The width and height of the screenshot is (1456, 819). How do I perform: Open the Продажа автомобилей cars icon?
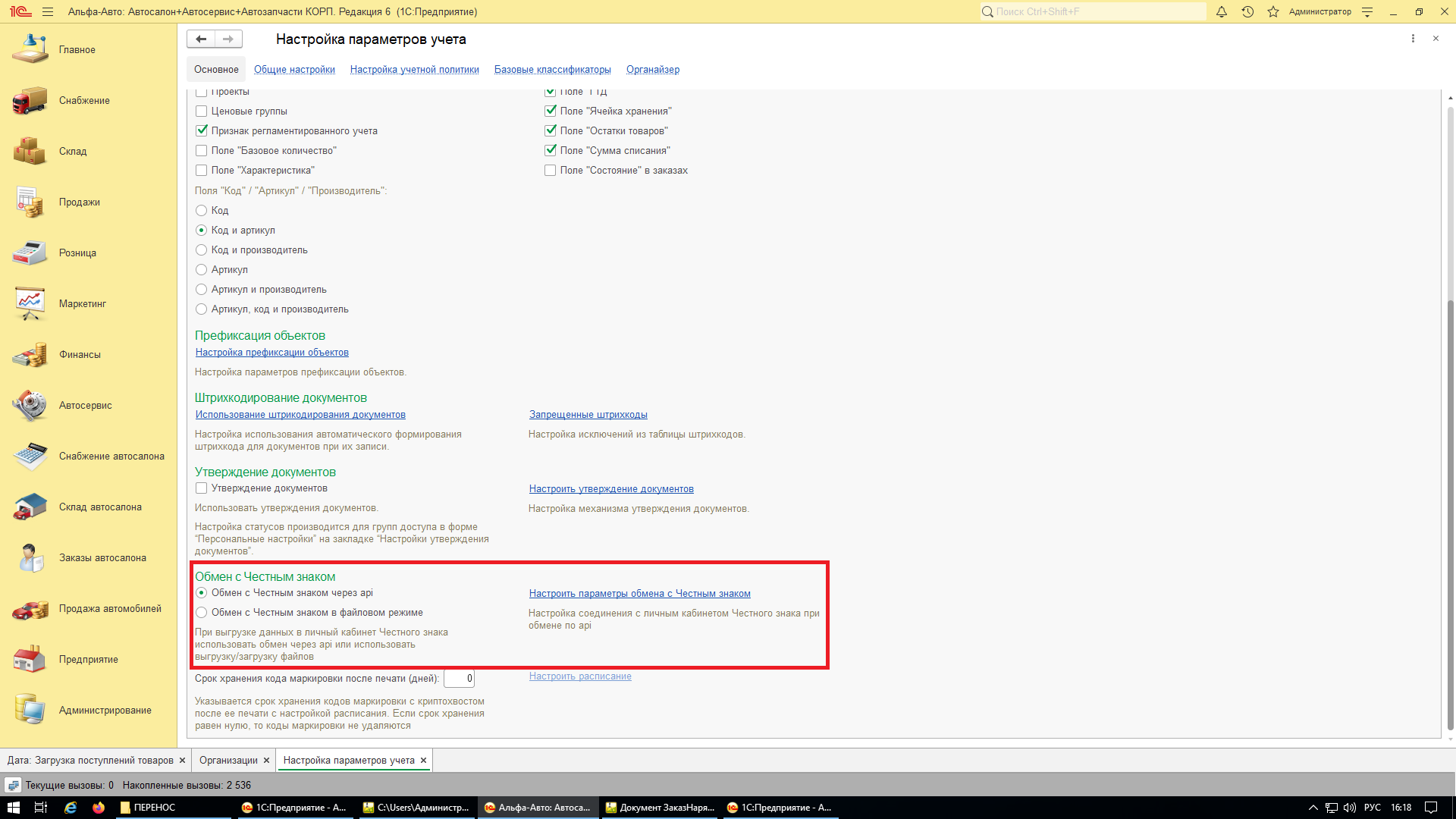tap(30, 608)
